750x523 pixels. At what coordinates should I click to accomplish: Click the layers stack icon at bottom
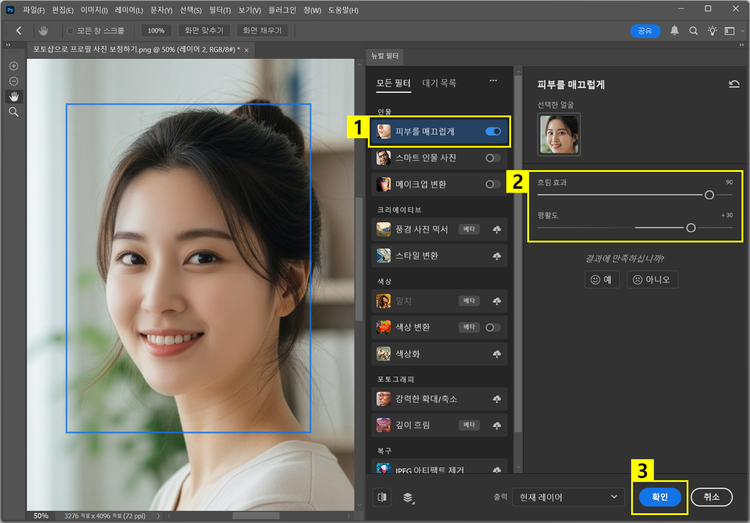pos(408,496)
